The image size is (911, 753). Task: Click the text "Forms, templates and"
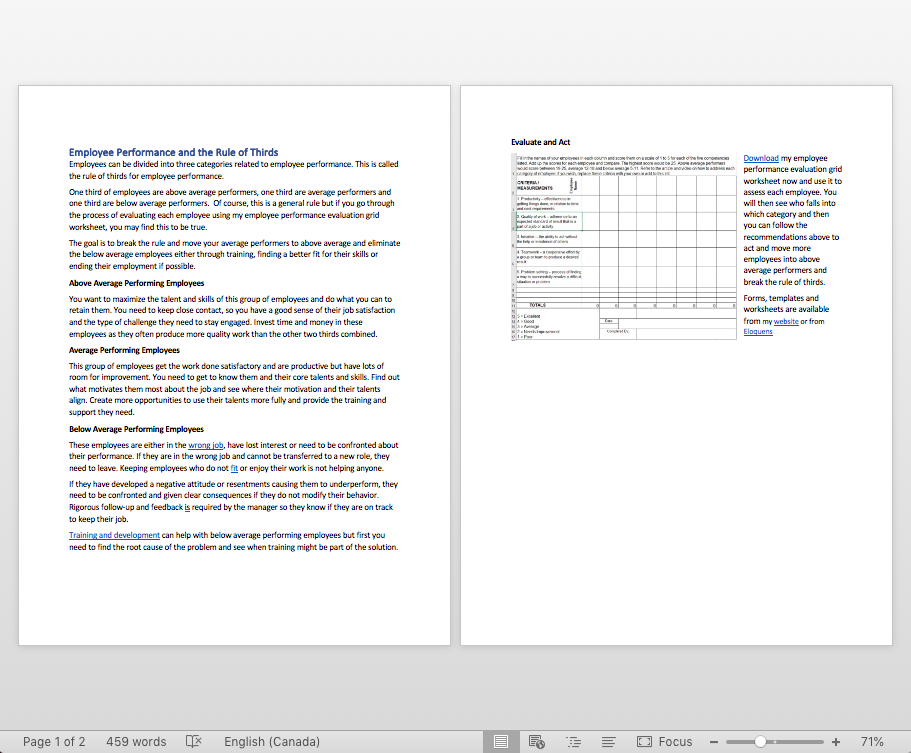click(781, 298)
